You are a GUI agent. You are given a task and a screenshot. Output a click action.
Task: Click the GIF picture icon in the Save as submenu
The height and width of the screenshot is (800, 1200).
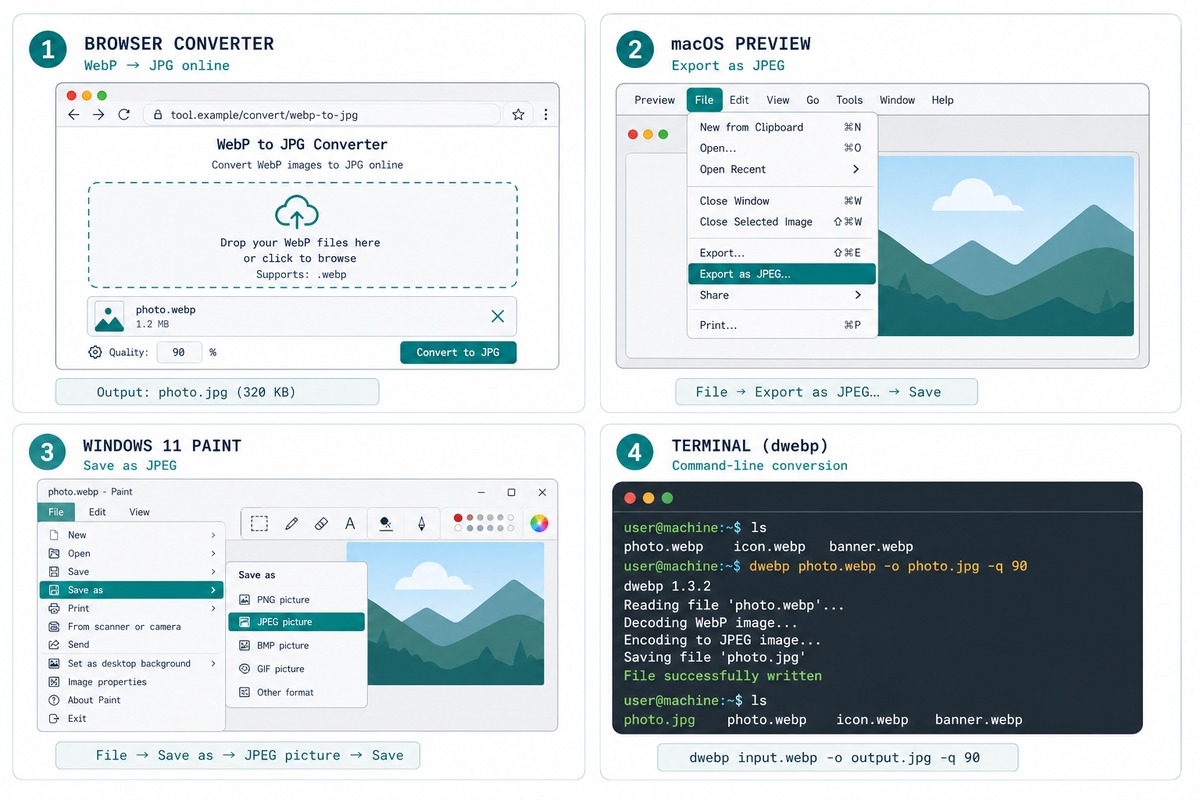[x=245, y=669]
